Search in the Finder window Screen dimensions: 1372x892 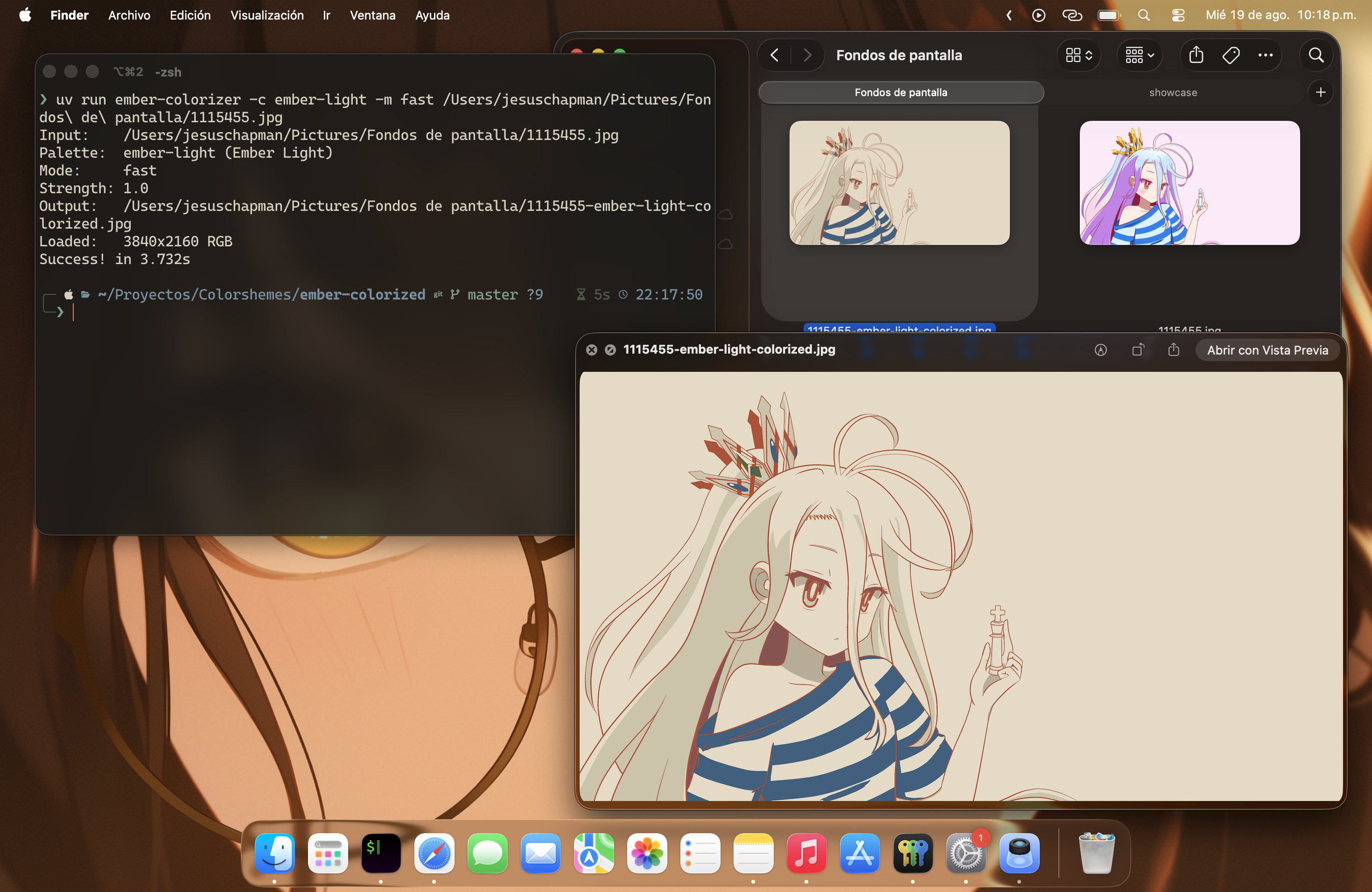(1316, 56)
